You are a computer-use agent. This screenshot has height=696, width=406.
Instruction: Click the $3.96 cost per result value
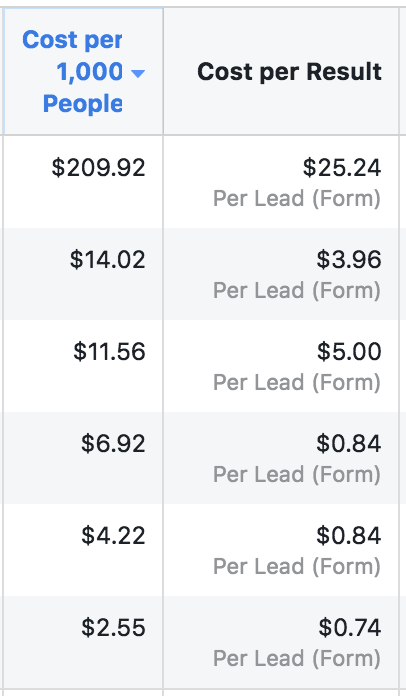[349, 260]
